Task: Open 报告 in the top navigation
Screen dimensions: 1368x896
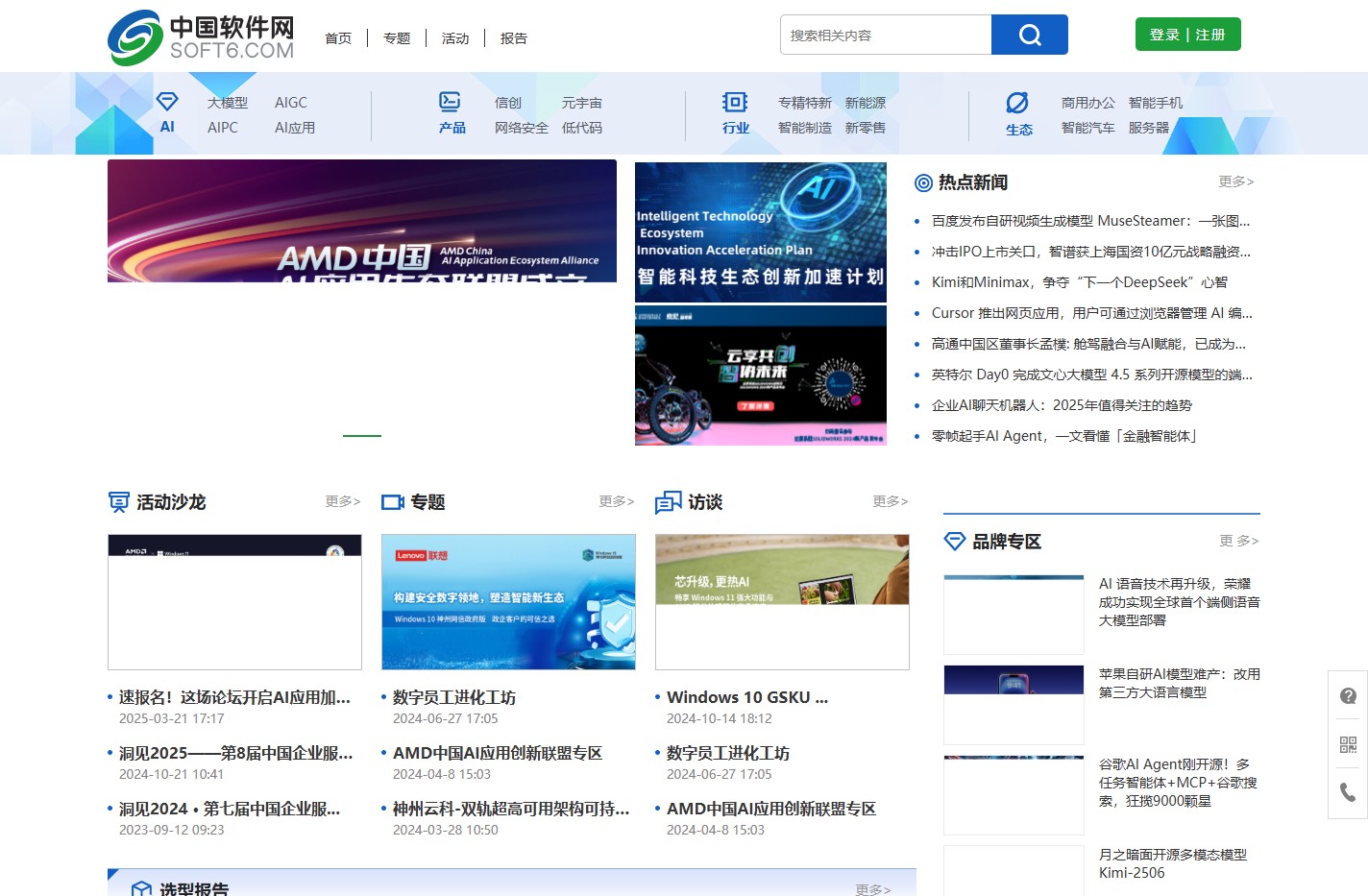Action: pos(514,38)
